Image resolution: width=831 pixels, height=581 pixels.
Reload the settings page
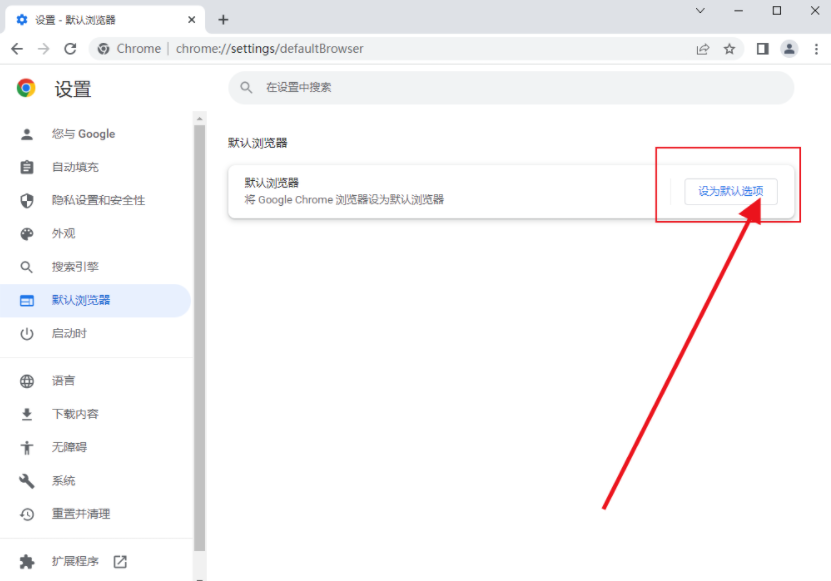click(70, 49)
